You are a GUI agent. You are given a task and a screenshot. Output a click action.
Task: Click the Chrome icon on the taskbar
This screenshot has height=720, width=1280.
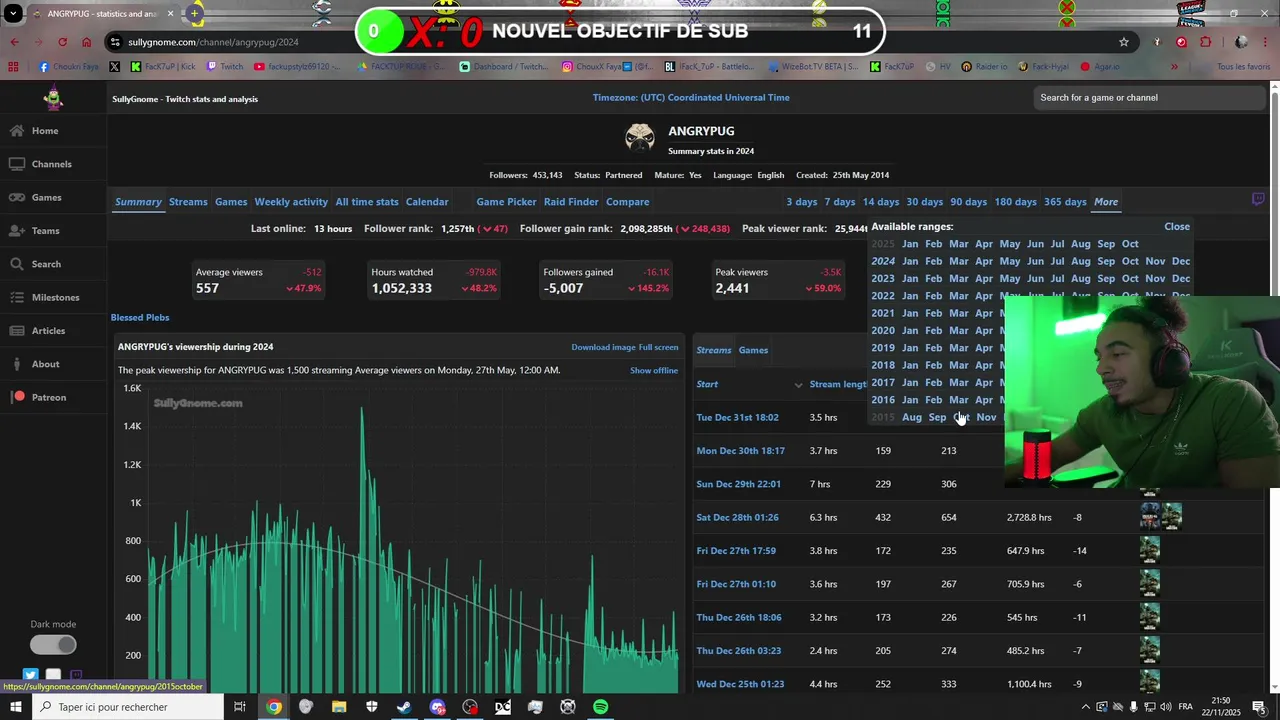tap(274, 707)
